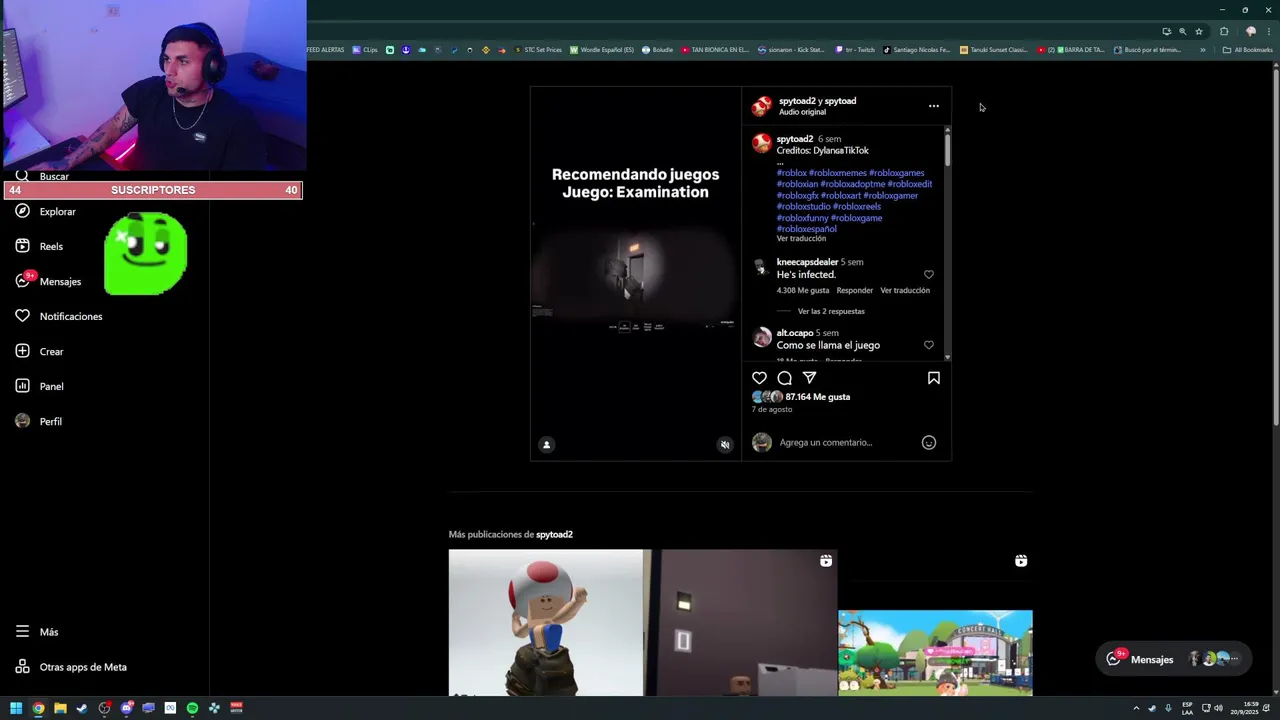Translate kneecapsdealer's comment
This screenshot has height=720, width=1280.
tap(905, 290)
